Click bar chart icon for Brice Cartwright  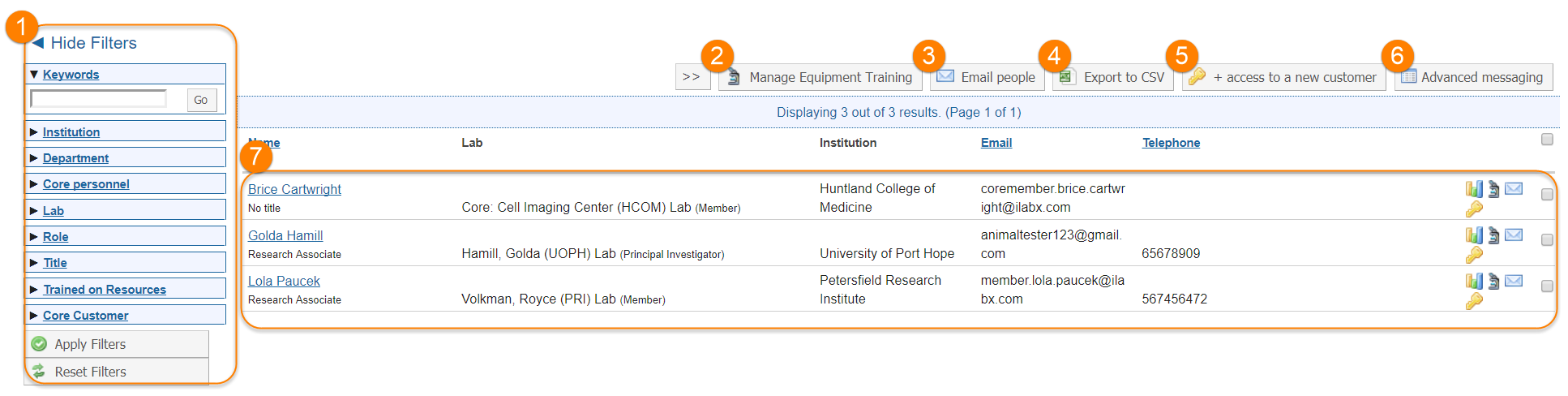coord(1473,189)
